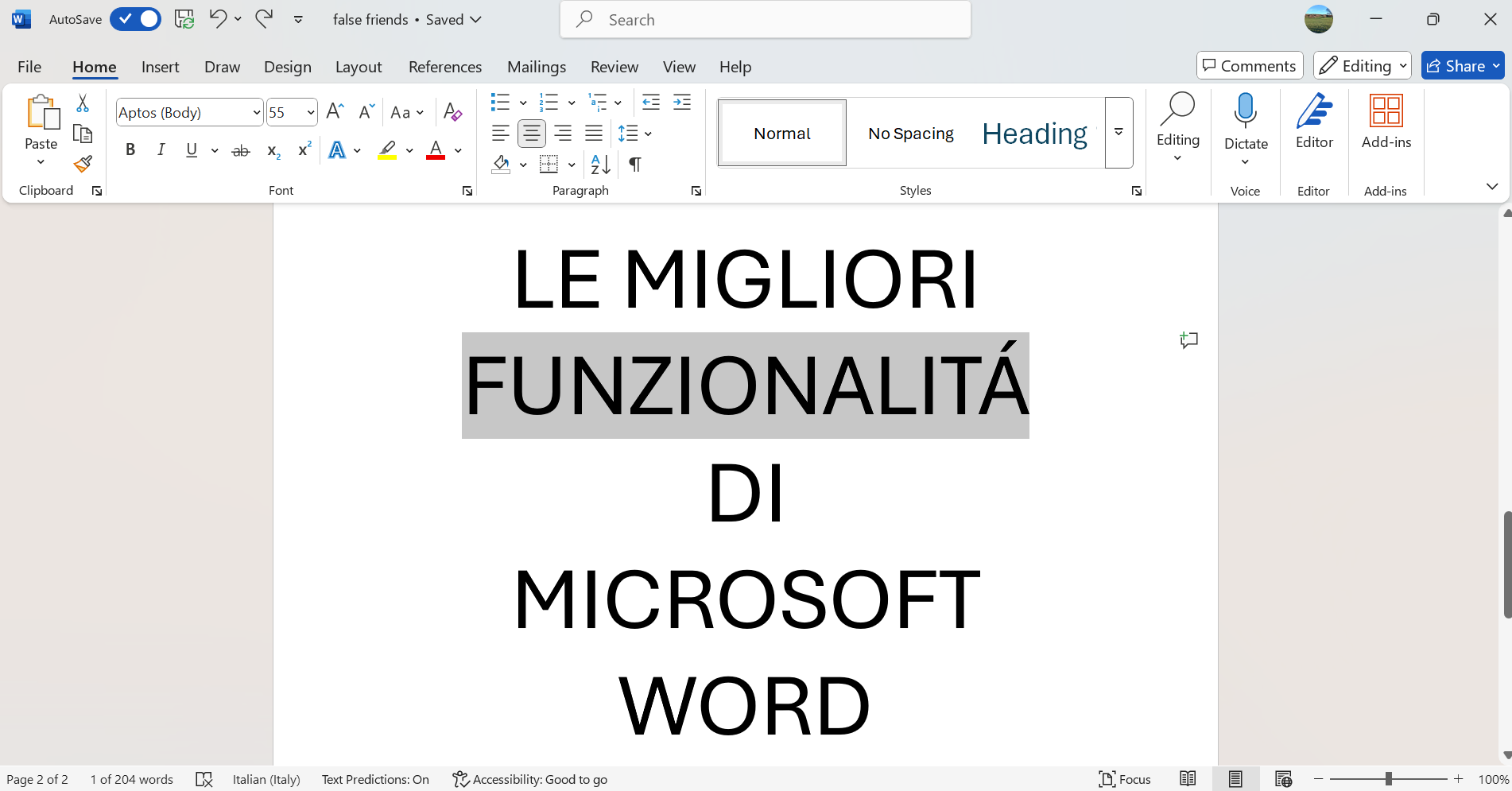1512x791 pixels.
Task: Switch to the Layout tab
Action: (359, 67)
